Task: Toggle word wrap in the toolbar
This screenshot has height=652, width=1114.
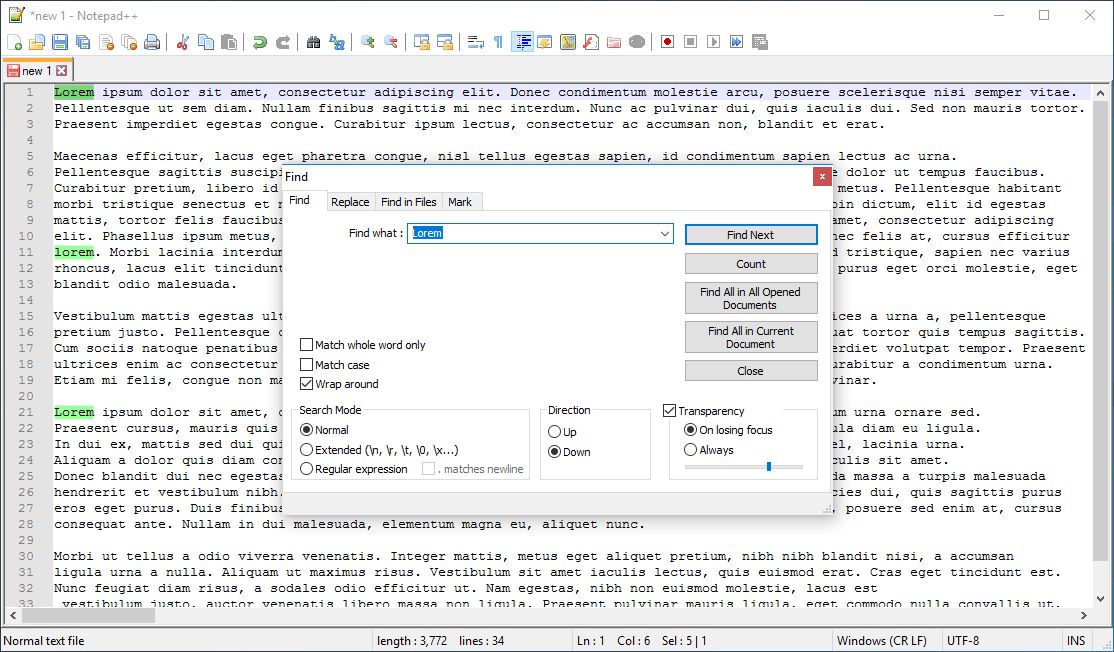Action: coord(476,43)
